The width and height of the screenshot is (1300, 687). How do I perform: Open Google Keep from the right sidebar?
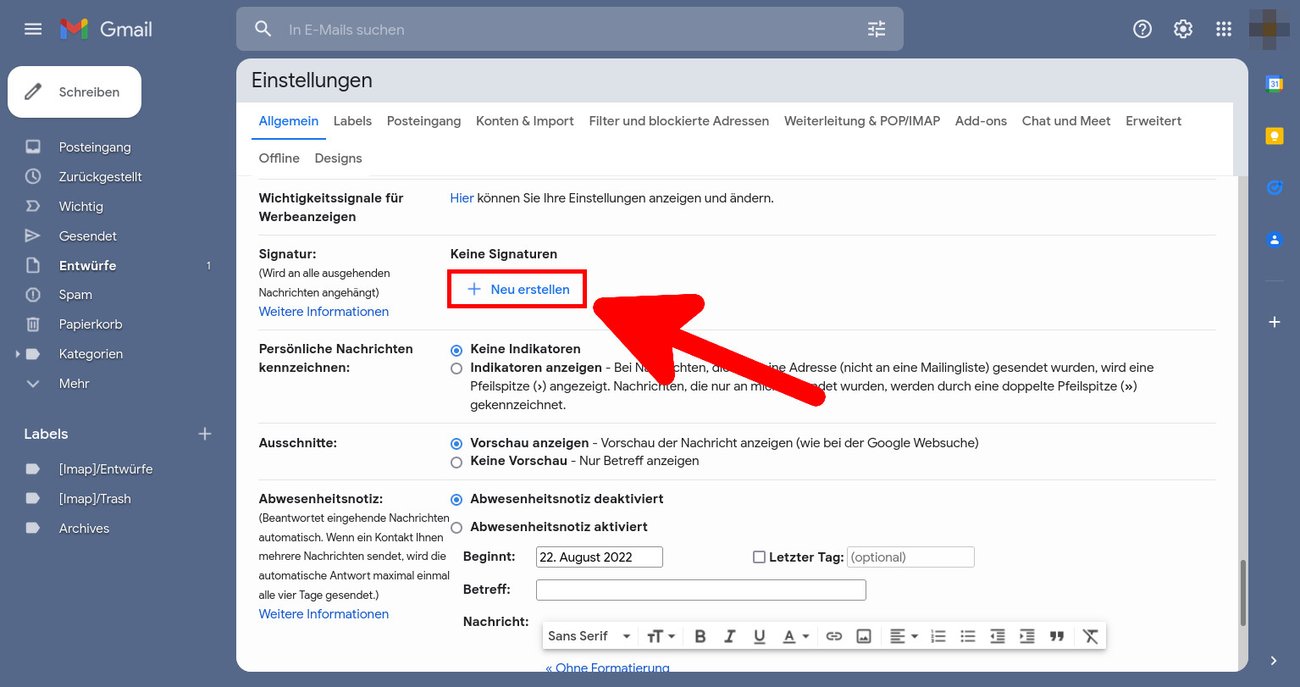pos(1274,135)
